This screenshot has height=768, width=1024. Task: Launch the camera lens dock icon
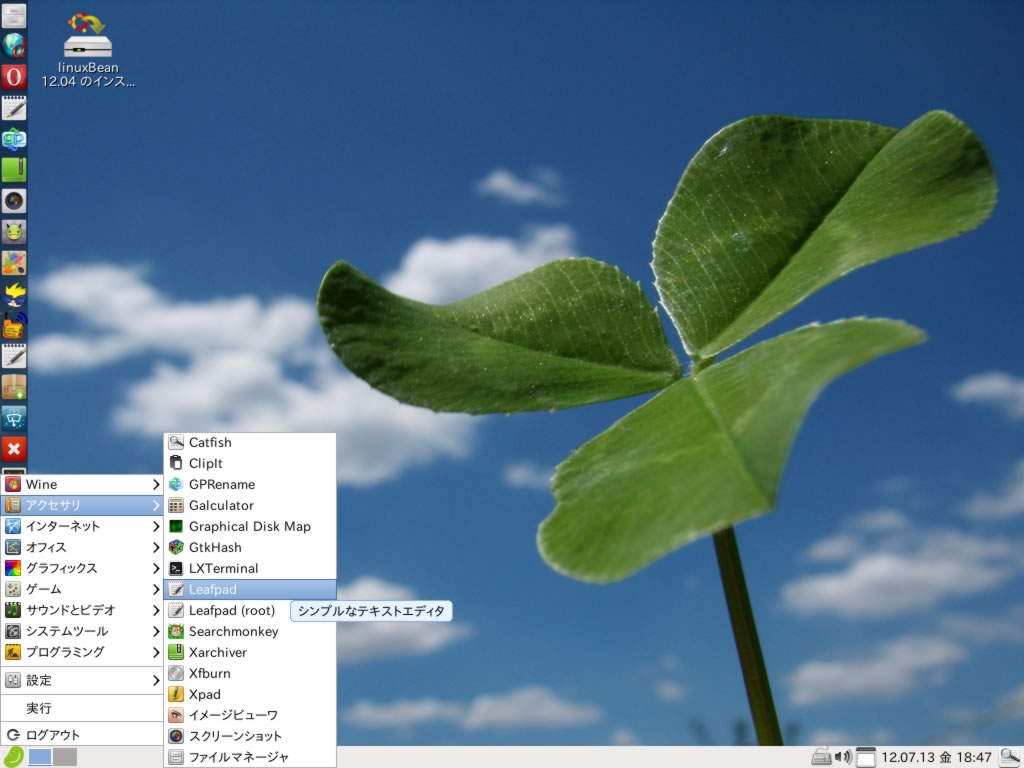point(14,200)
